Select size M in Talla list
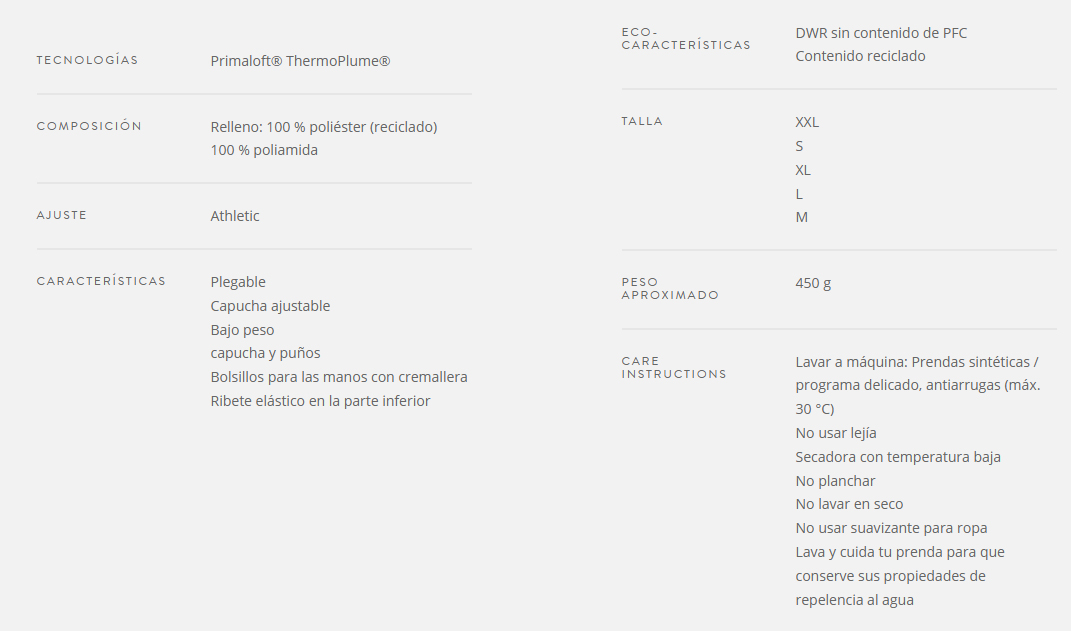 pyautogui.click(x=801, y=217)
